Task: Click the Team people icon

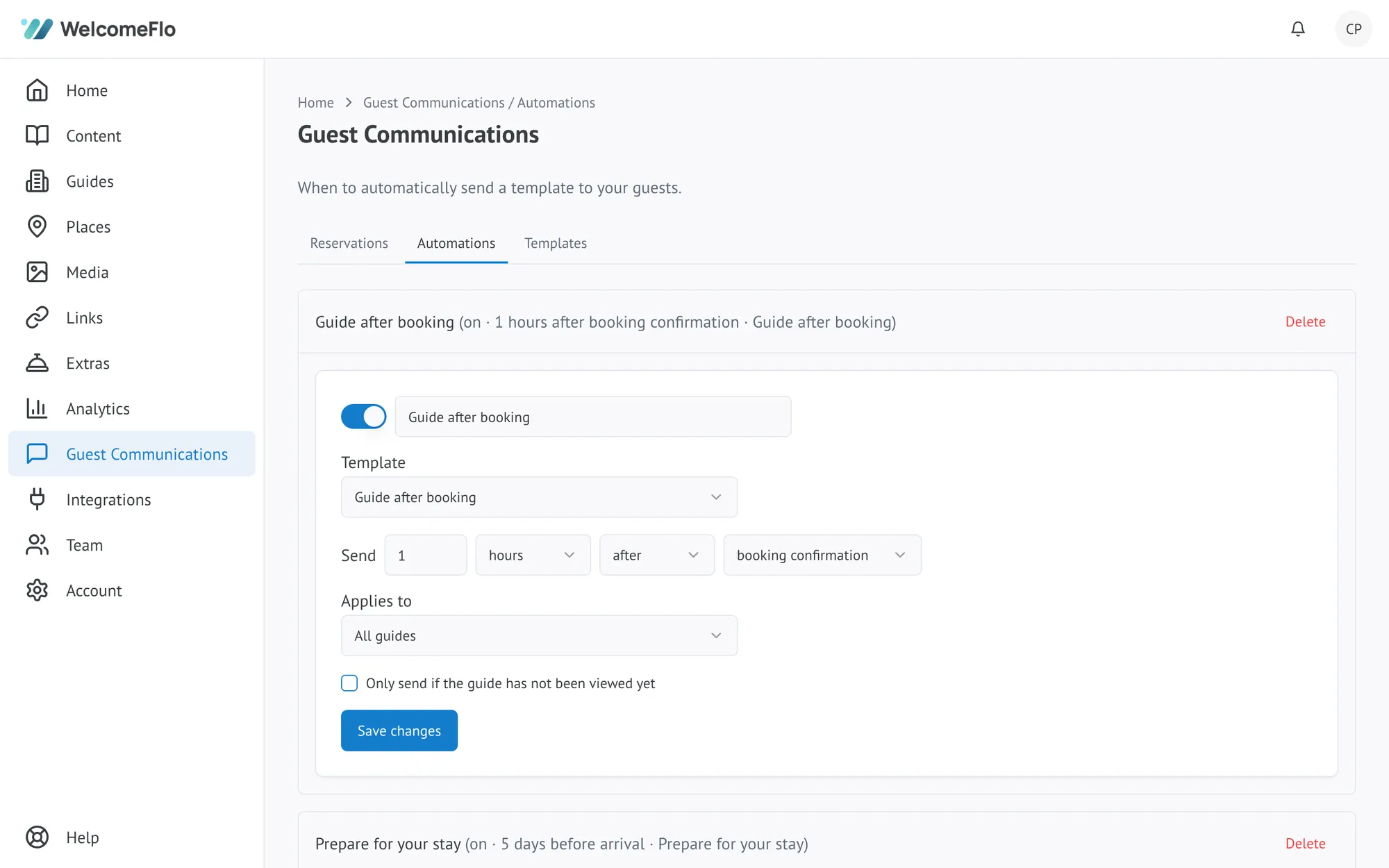Action: click(x=37, y=545)
